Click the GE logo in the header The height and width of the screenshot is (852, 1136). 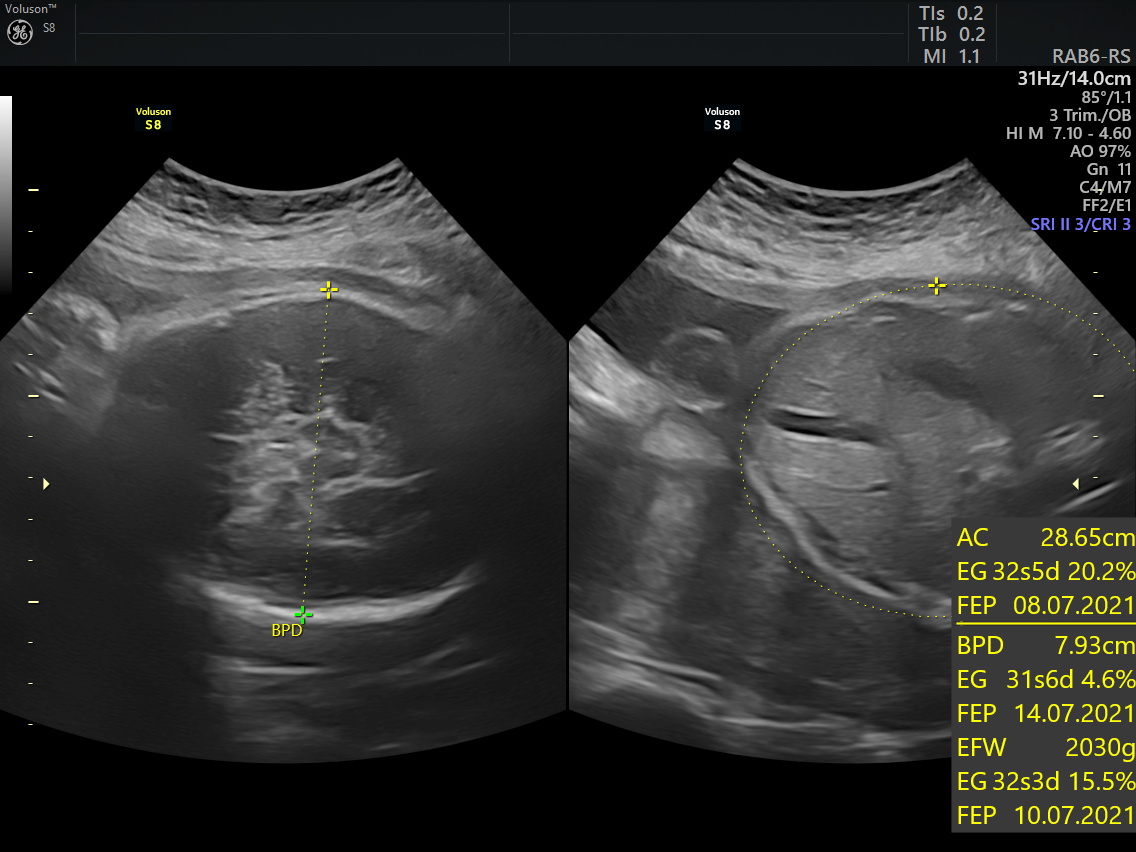(x=19, y=32)
